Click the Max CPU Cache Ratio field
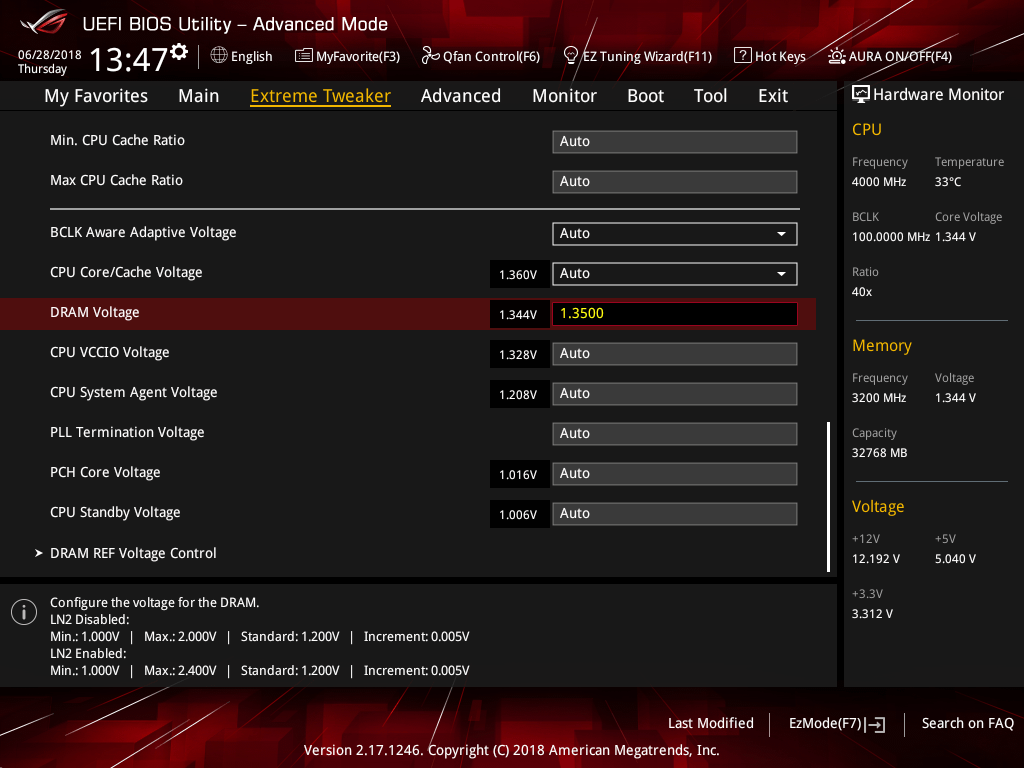 click(x=675, y=182)
